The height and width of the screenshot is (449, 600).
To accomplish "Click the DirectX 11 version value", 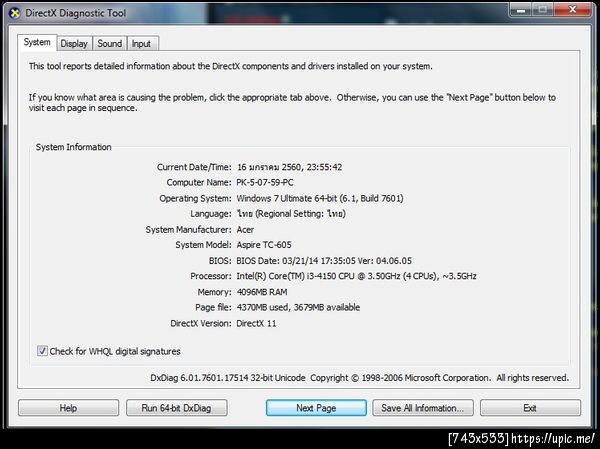I will click(256, 323).
